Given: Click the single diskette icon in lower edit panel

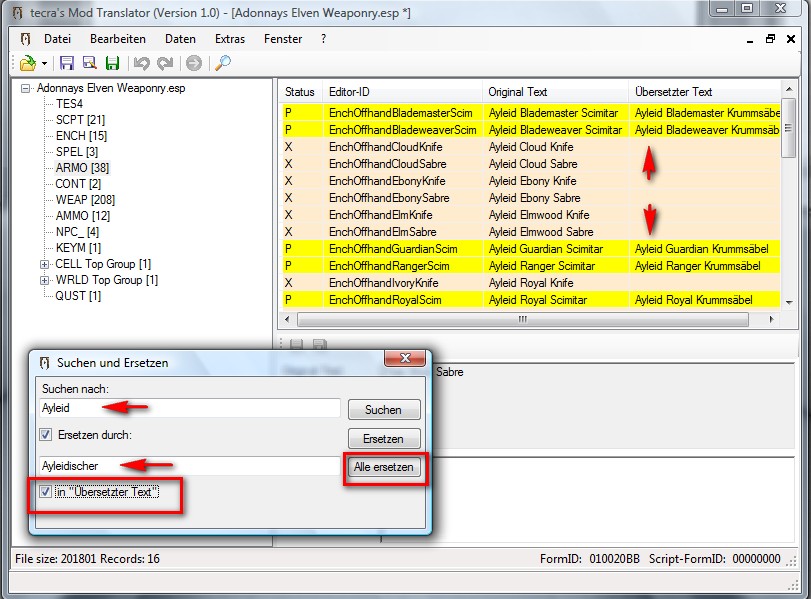Looking at the screenshot, I should click(x=296, y=343).
